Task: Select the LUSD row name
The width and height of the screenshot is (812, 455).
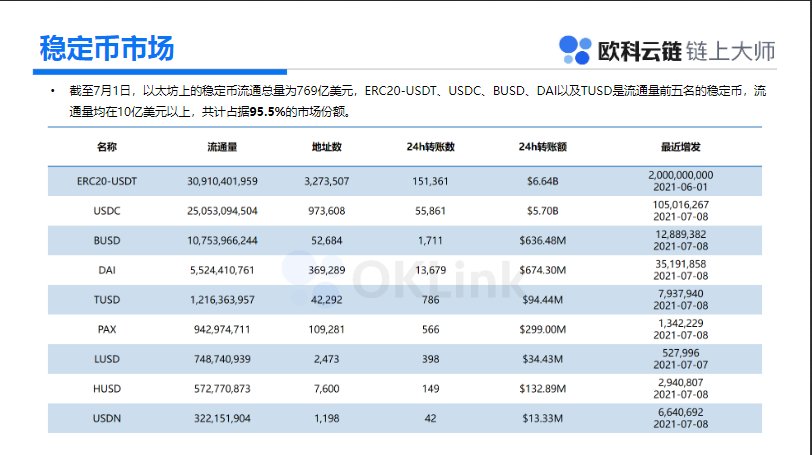Action: (x=107, y=359)
